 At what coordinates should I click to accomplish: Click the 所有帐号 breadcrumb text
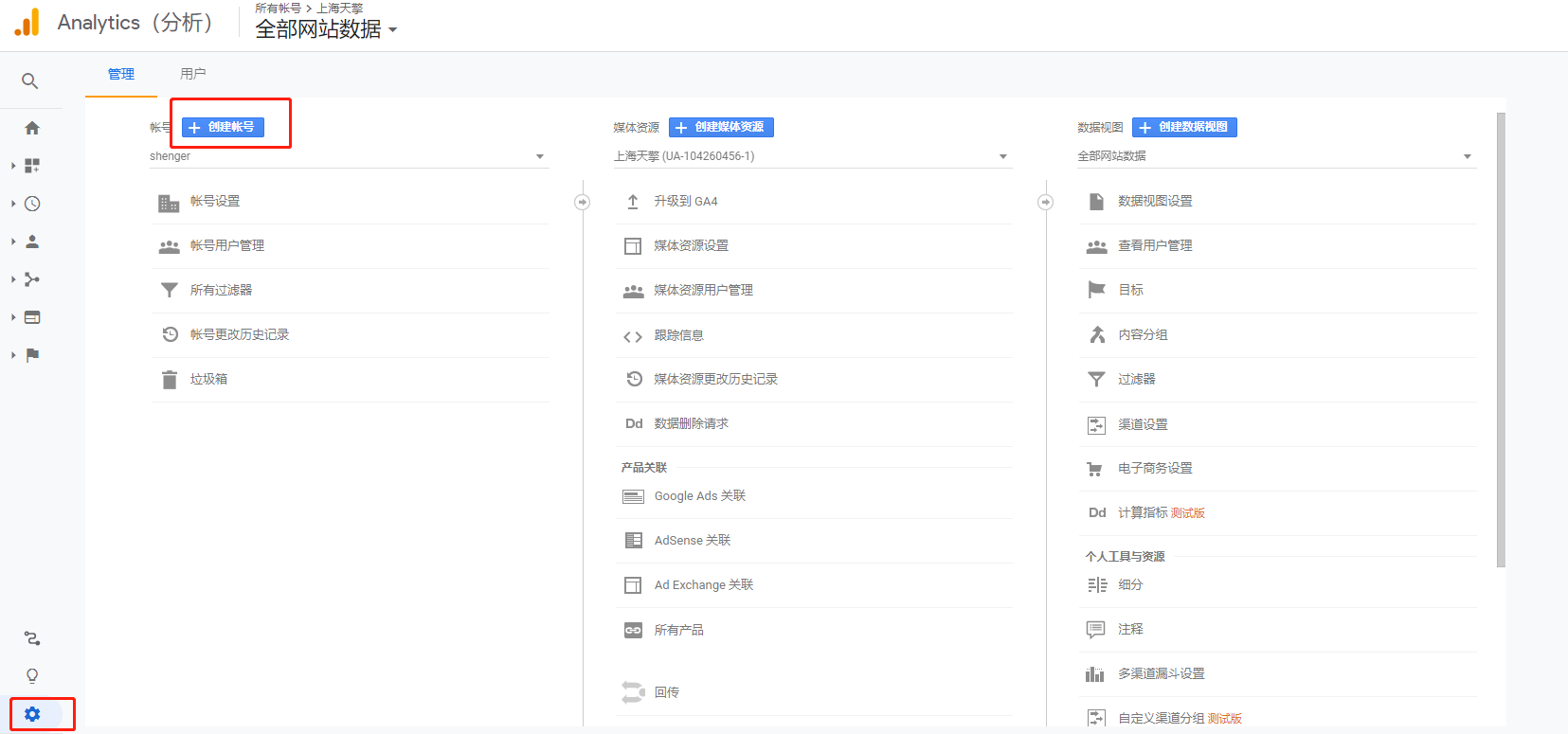click(x=278, y=8)
